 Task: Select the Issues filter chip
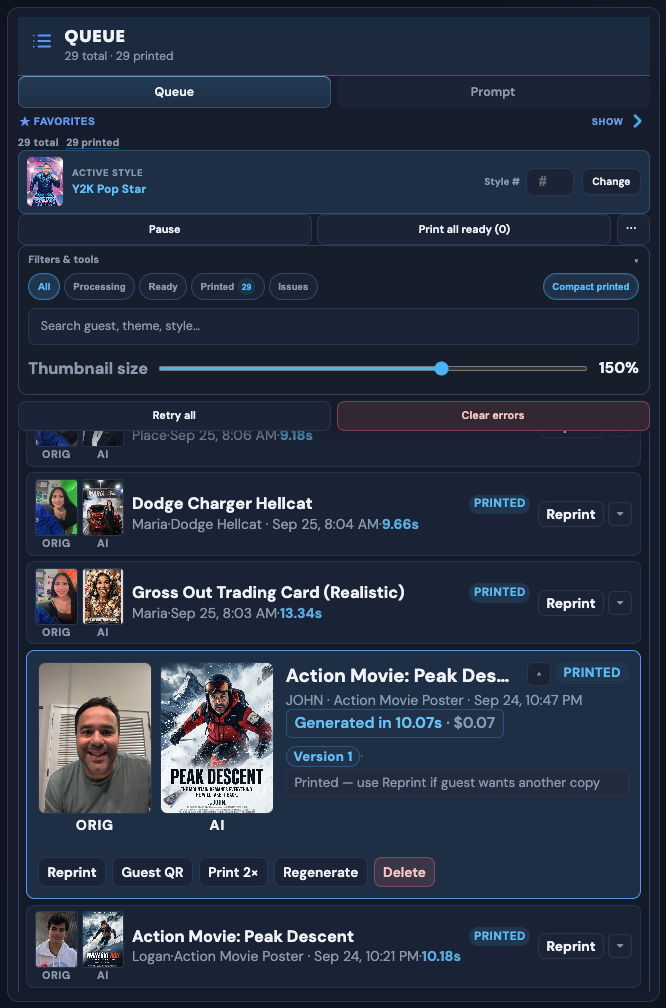293,287
